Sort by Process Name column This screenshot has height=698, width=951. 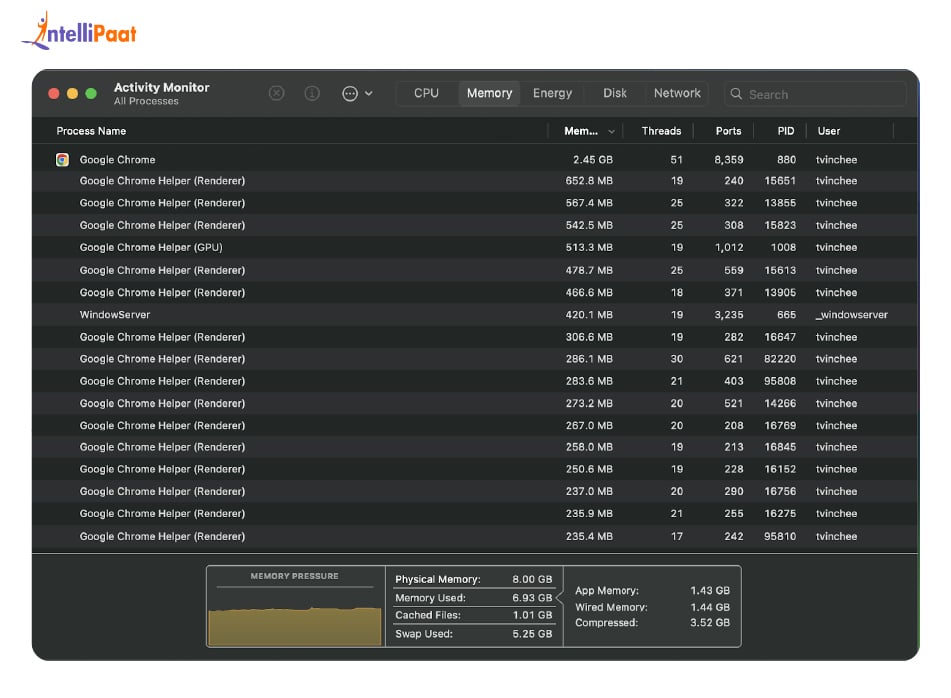coord(91,131)
